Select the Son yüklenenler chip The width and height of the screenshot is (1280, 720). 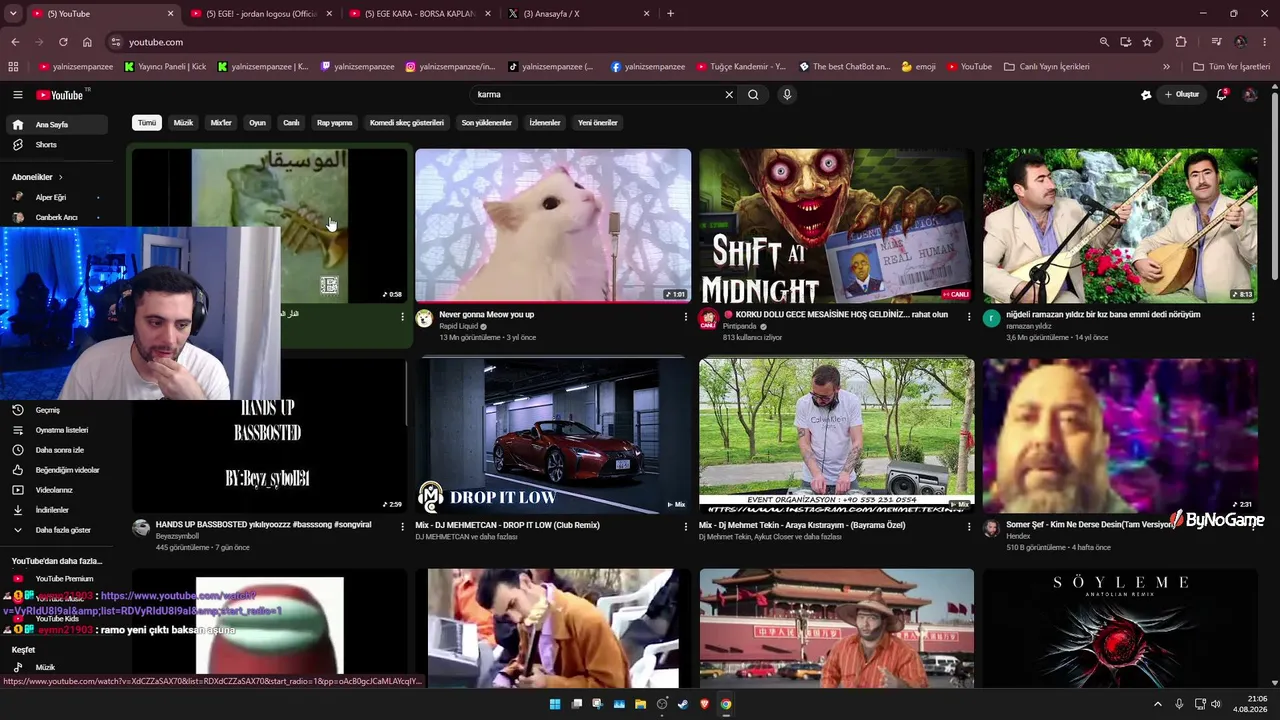487,123
